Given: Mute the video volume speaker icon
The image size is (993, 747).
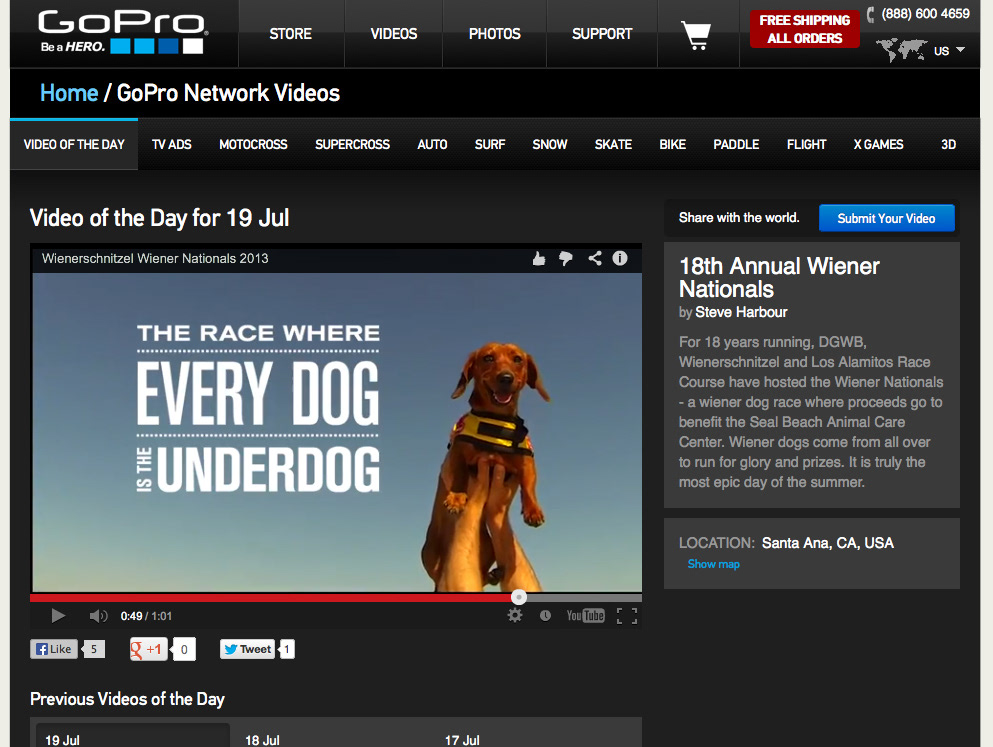Looking at the screenshot, I should pyautogui.click(x=98, y=616).
